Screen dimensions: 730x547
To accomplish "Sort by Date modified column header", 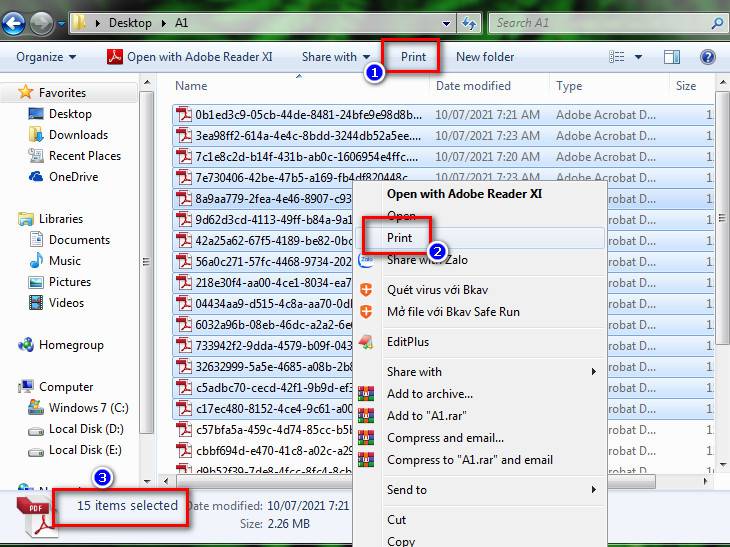I will (x=473, y=86).
